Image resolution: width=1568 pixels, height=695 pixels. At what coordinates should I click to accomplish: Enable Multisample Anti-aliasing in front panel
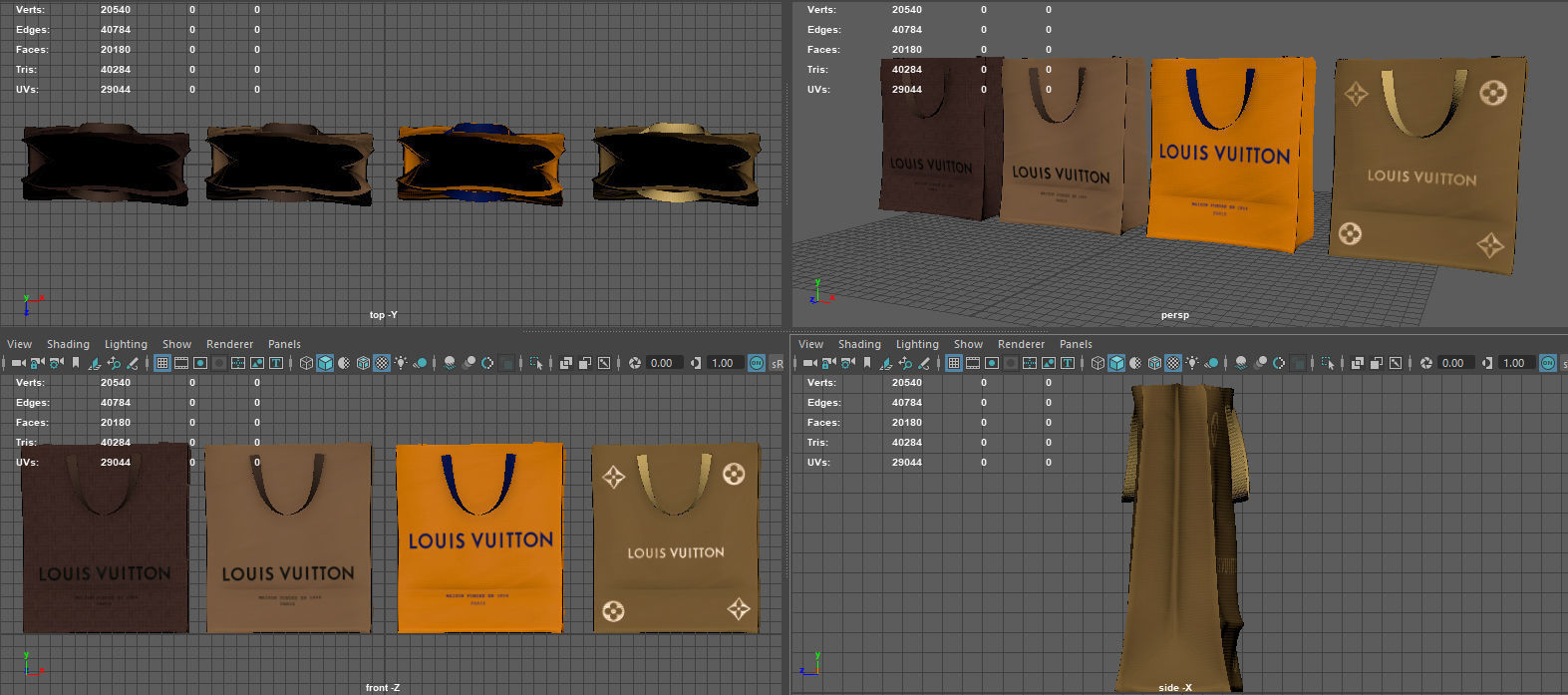pyautogui.click(x=487, y=363)
